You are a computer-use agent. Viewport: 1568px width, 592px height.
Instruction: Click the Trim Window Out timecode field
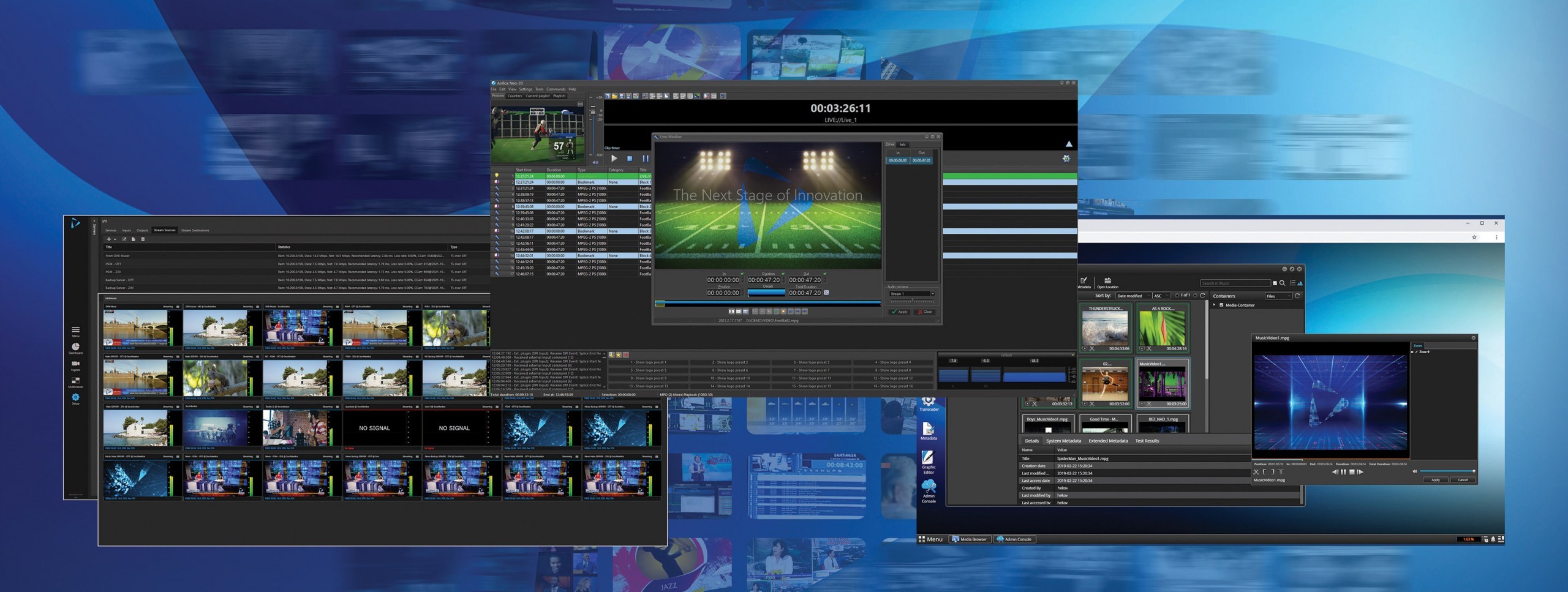pyautogui.click(x=805, y=280)
